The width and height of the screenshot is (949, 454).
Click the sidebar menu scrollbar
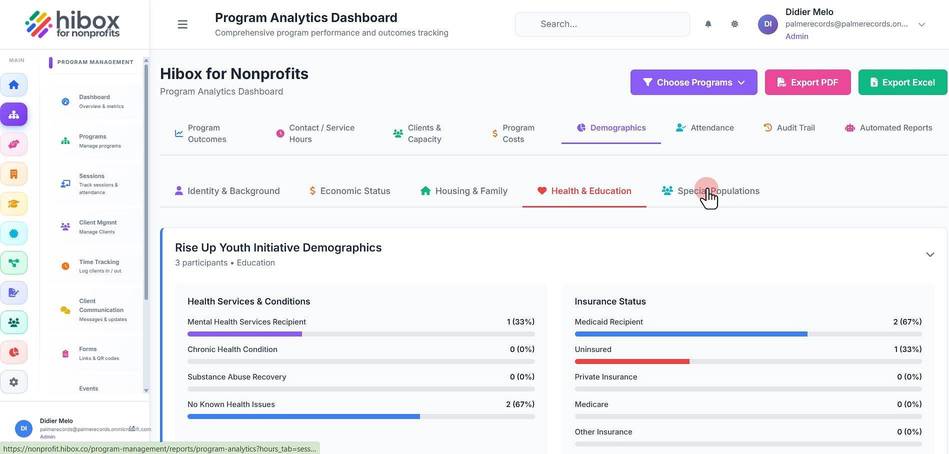146,182
